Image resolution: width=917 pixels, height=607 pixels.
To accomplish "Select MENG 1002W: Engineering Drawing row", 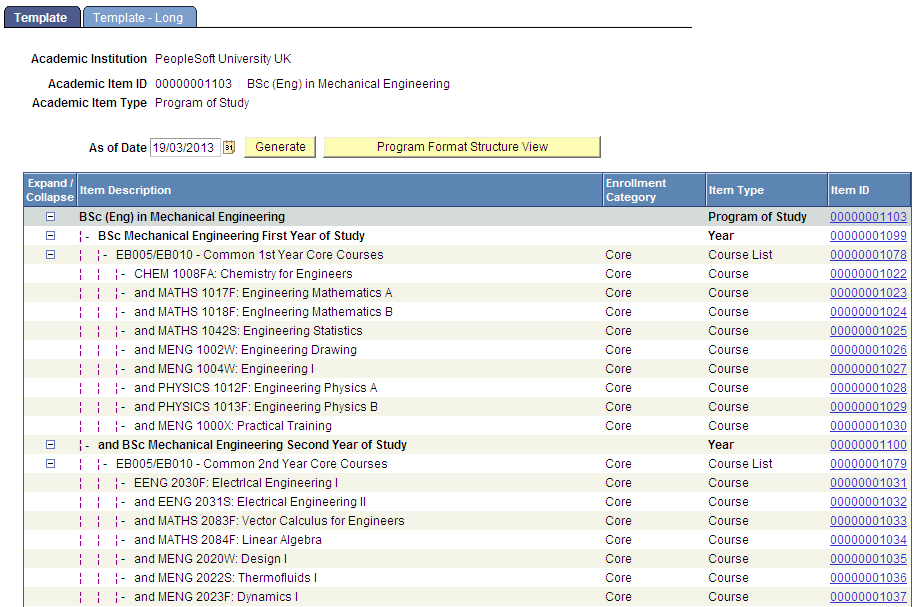I will pos(467,350).
